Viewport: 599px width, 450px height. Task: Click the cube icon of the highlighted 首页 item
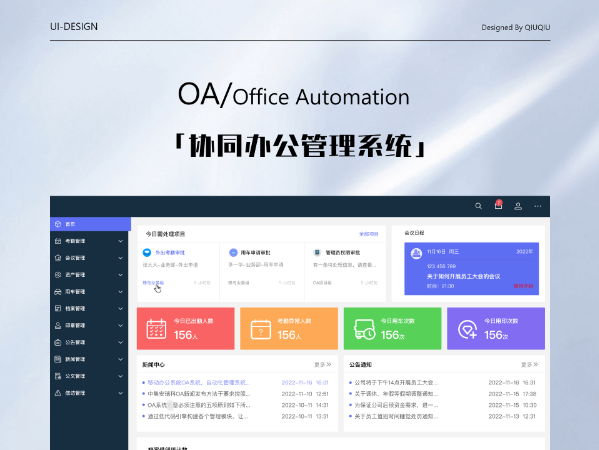tap(58, 224)
